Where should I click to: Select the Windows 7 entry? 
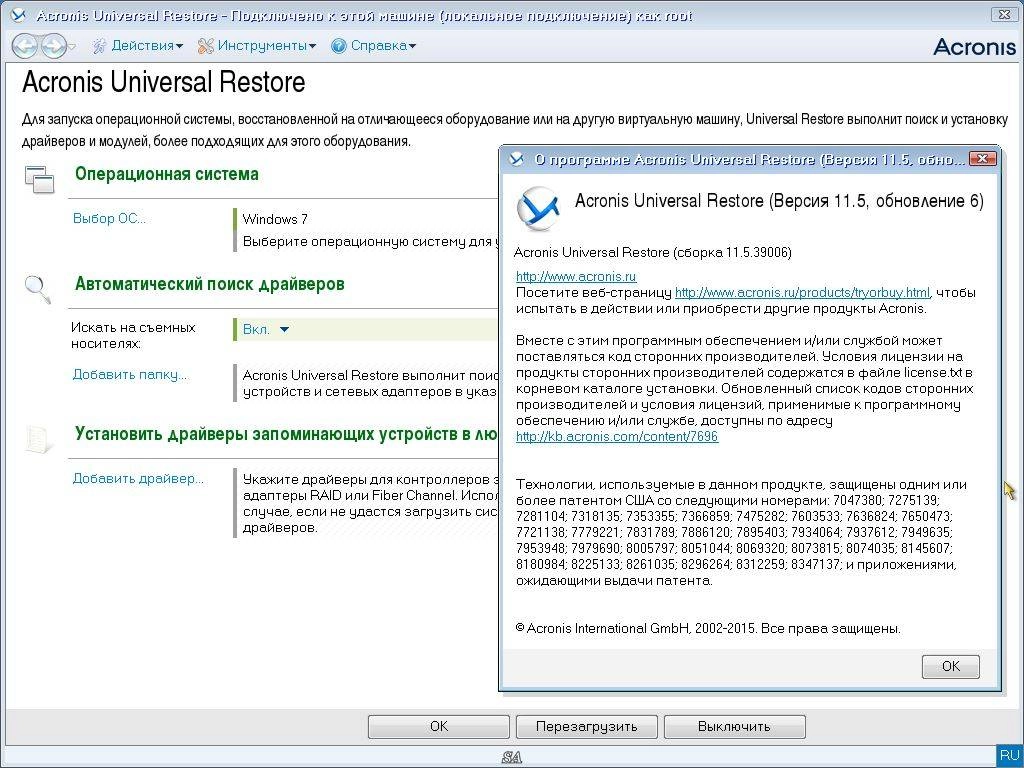tap(275, 219)
